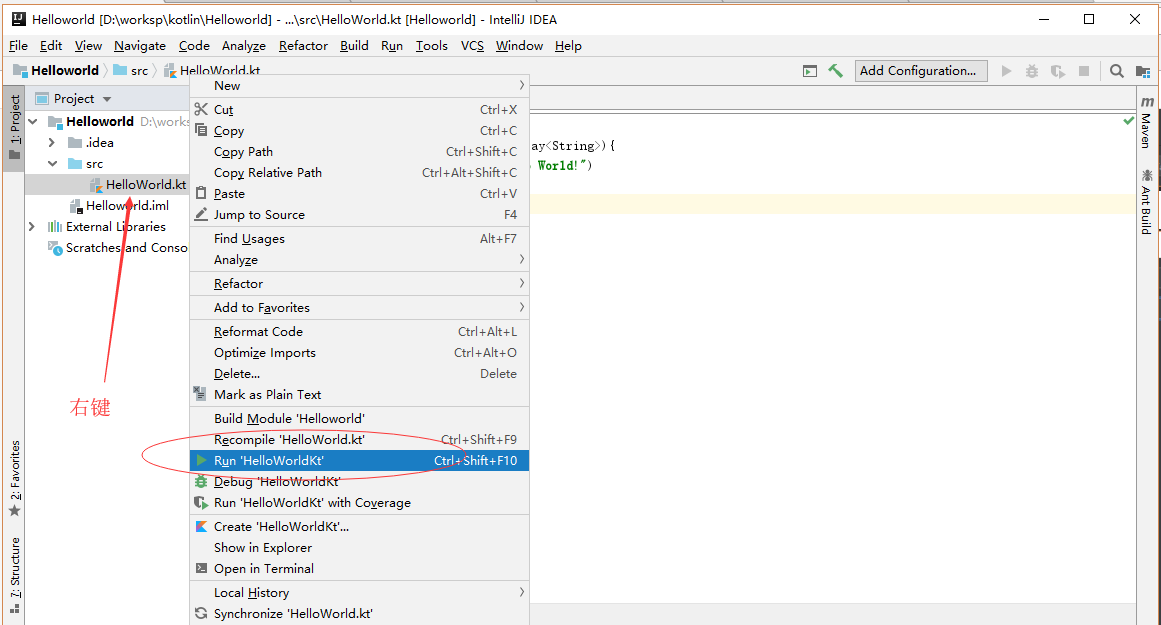Collapse the Helloworld root node
The image size is (1161, 625).
point(33,121)
